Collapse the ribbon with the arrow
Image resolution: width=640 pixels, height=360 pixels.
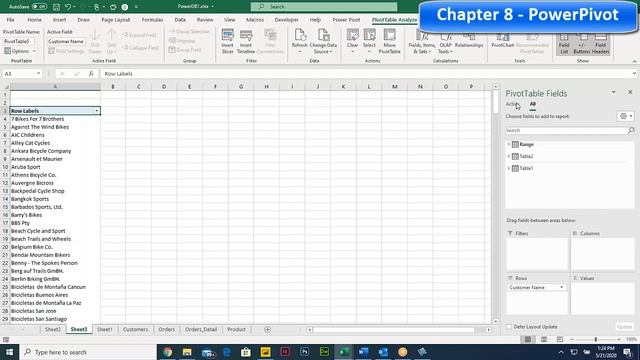click(634, 61)
